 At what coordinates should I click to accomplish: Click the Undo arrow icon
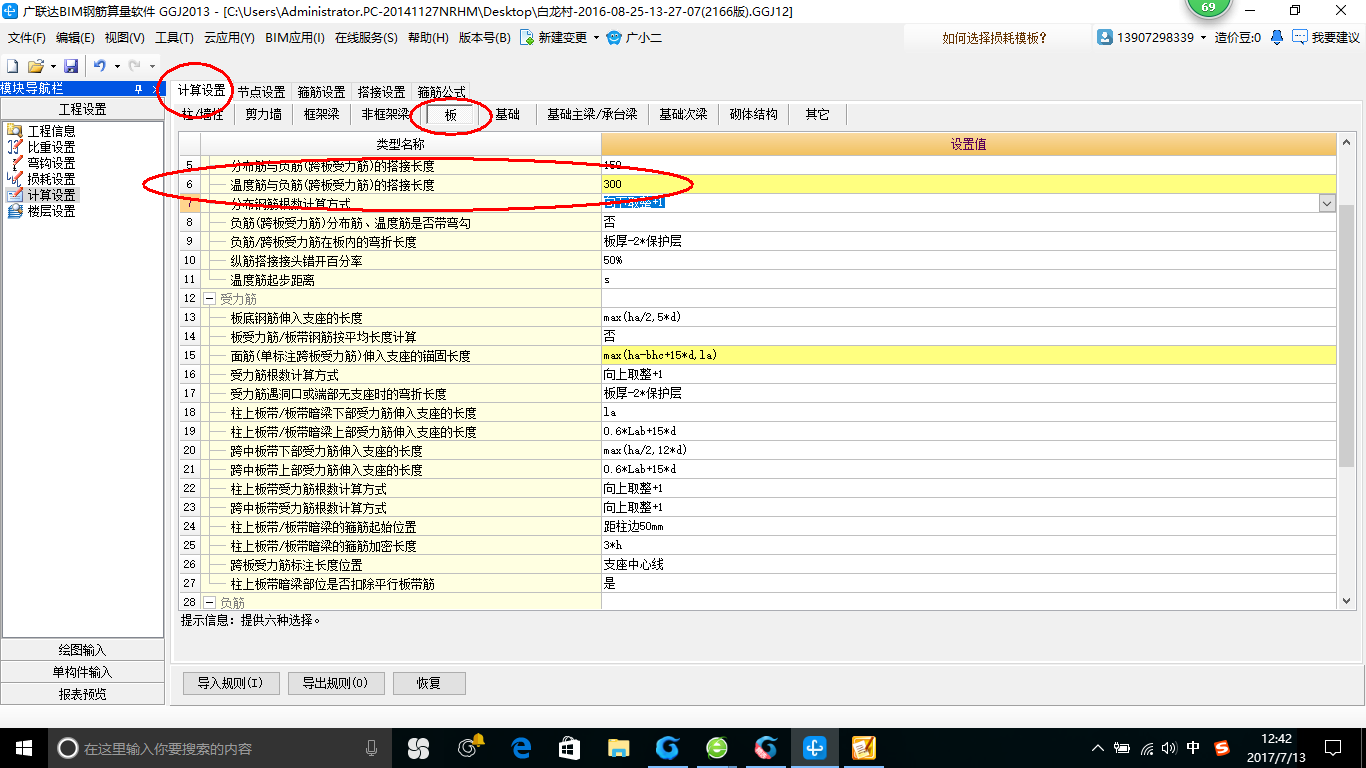pos(100,66)
